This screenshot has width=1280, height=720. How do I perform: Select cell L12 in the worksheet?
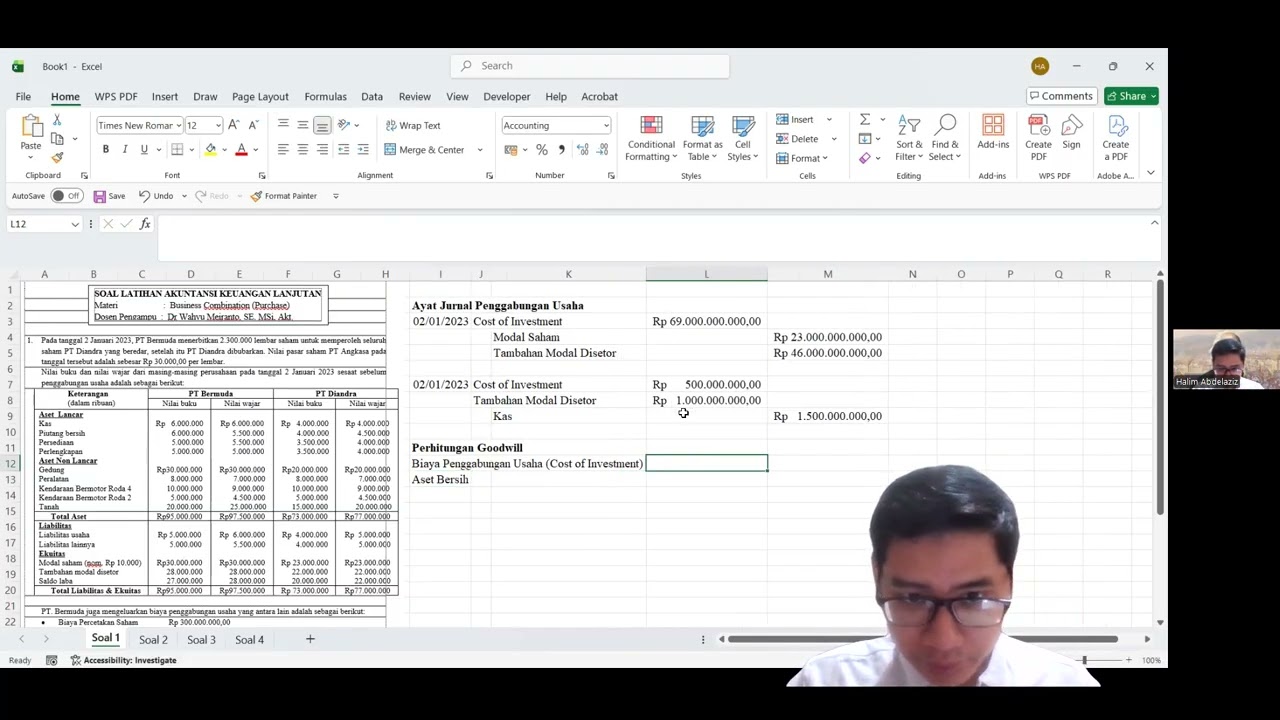coord(706,463)
